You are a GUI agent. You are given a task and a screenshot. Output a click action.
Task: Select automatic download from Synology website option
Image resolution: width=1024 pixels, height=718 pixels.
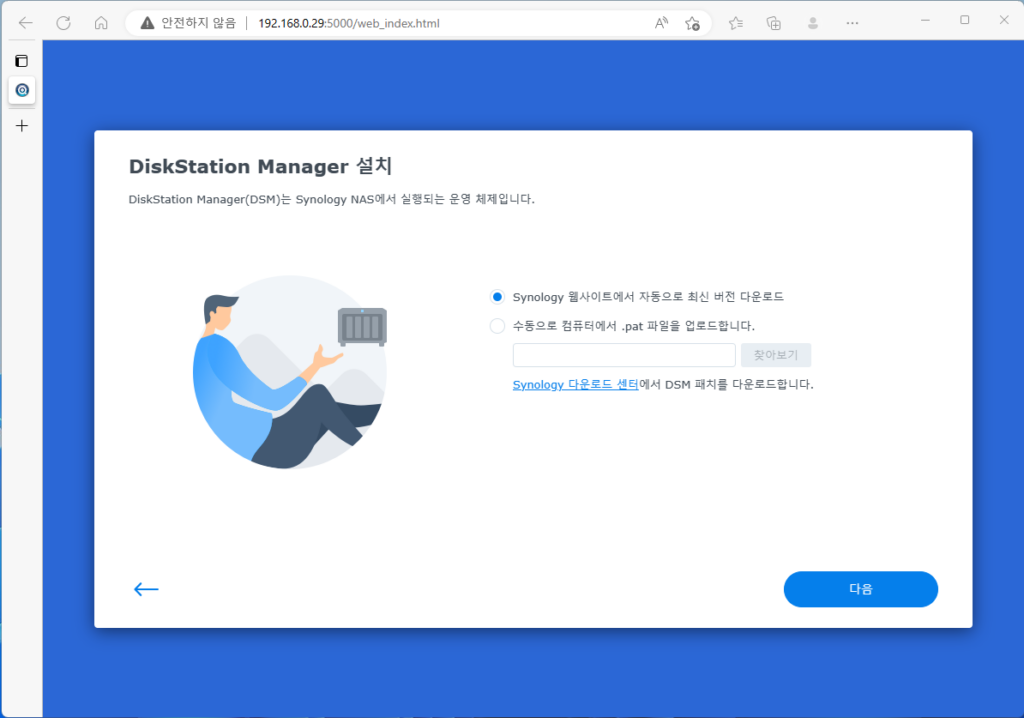[x=497, y=297]
